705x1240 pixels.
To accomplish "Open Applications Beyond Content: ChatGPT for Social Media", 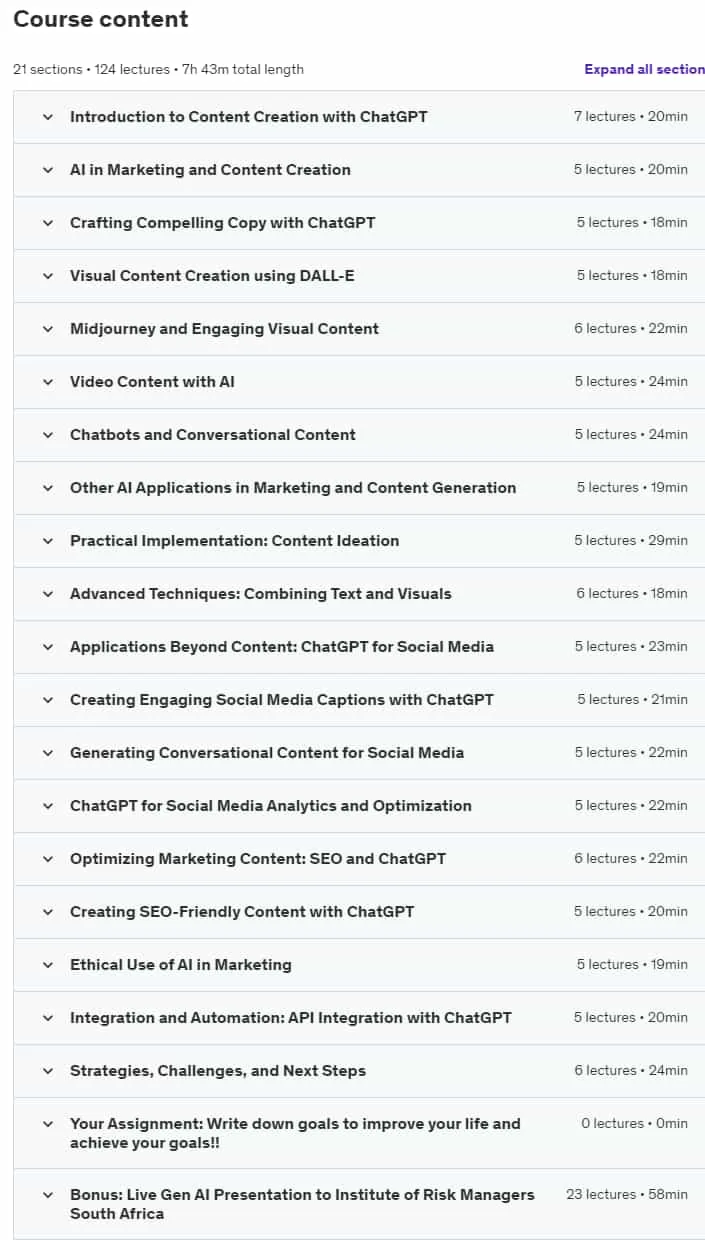I will pos(282,647).
